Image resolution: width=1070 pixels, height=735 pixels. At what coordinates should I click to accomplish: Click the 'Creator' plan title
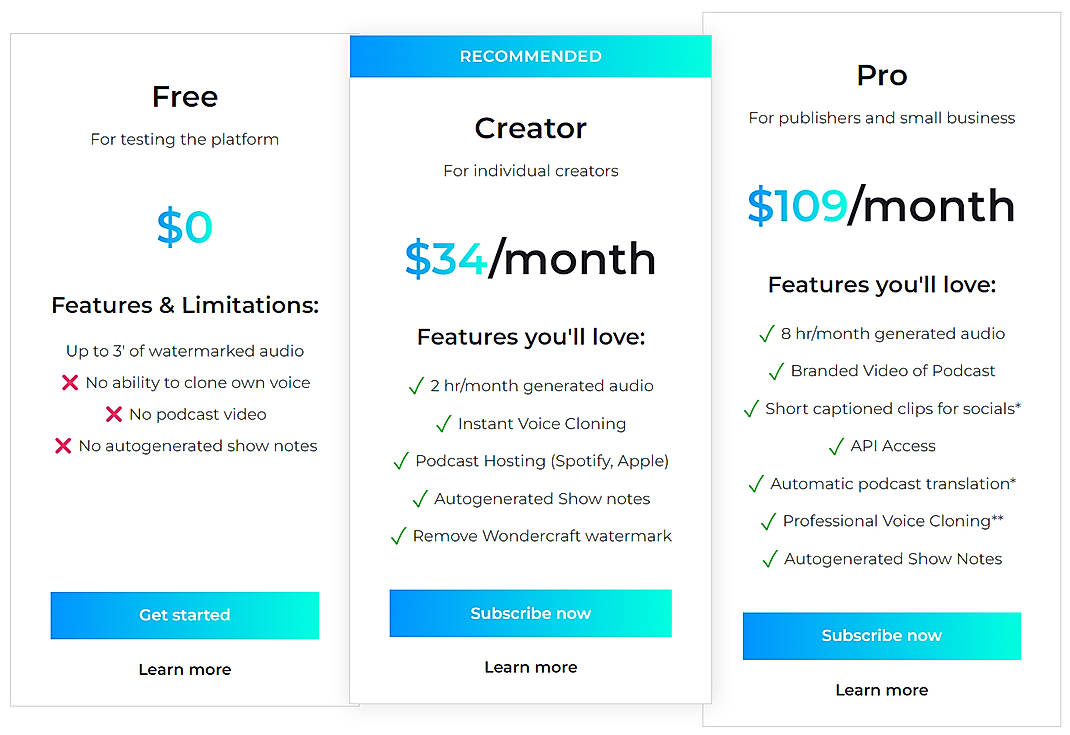(530, 128)
